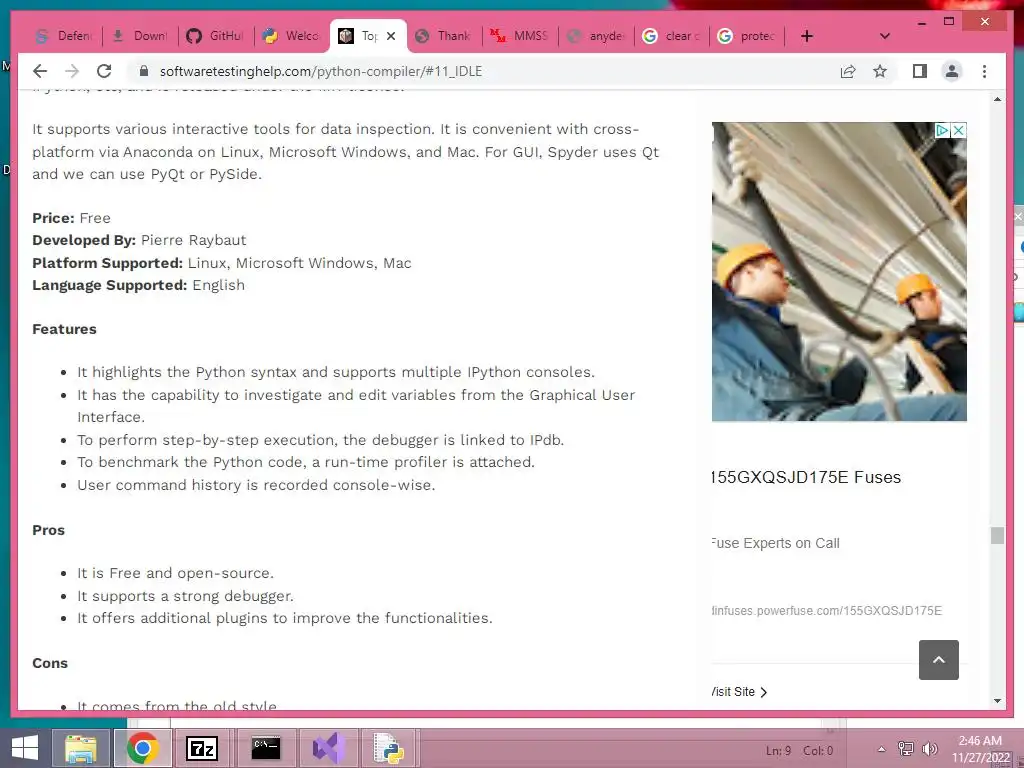
Task: Click Visit Site link in ad
Action: [740, 692]
